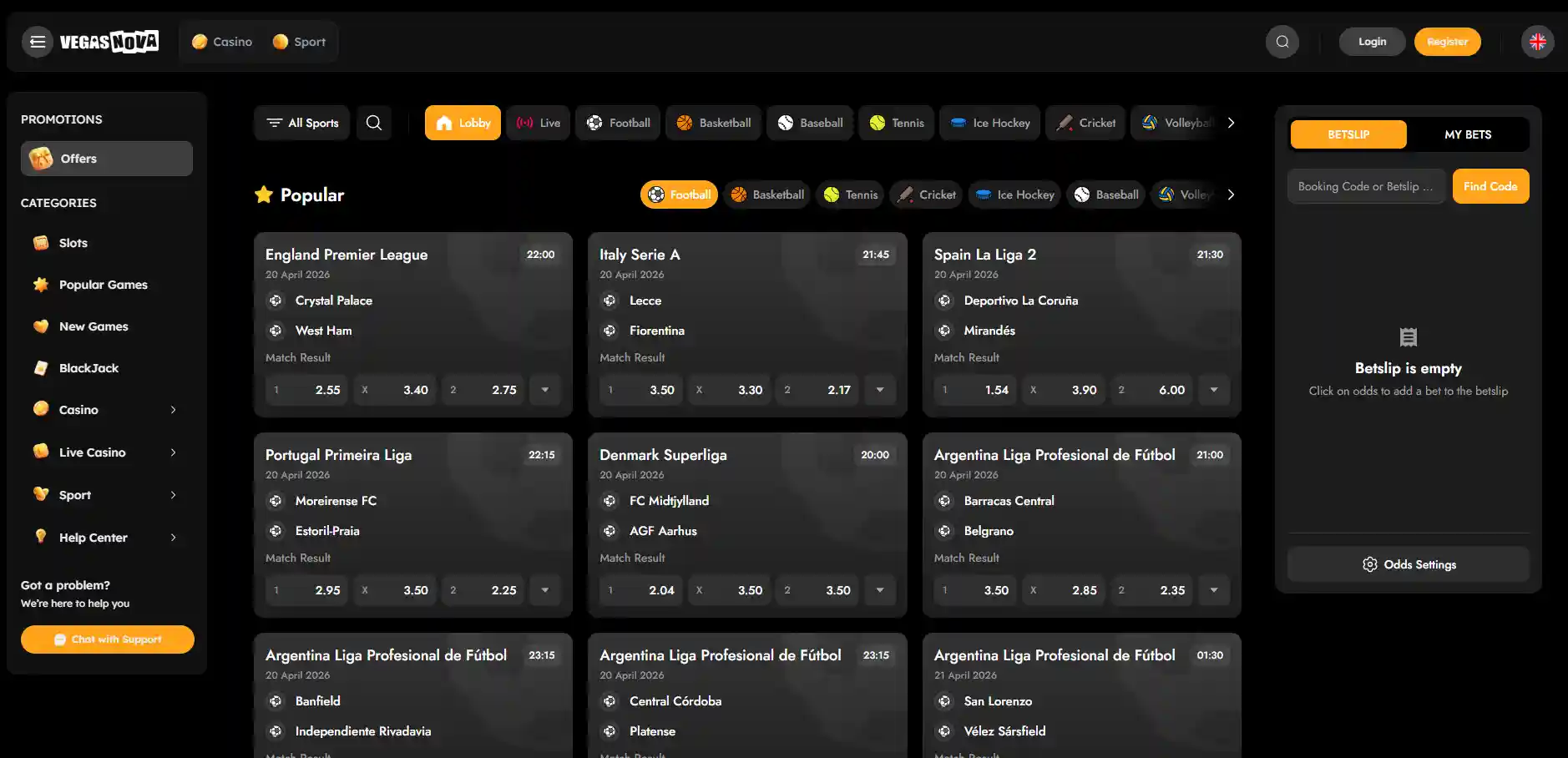Click the Moreirense FC team icon
This screenshot has width=1568, height=758.
coord(276,501)
